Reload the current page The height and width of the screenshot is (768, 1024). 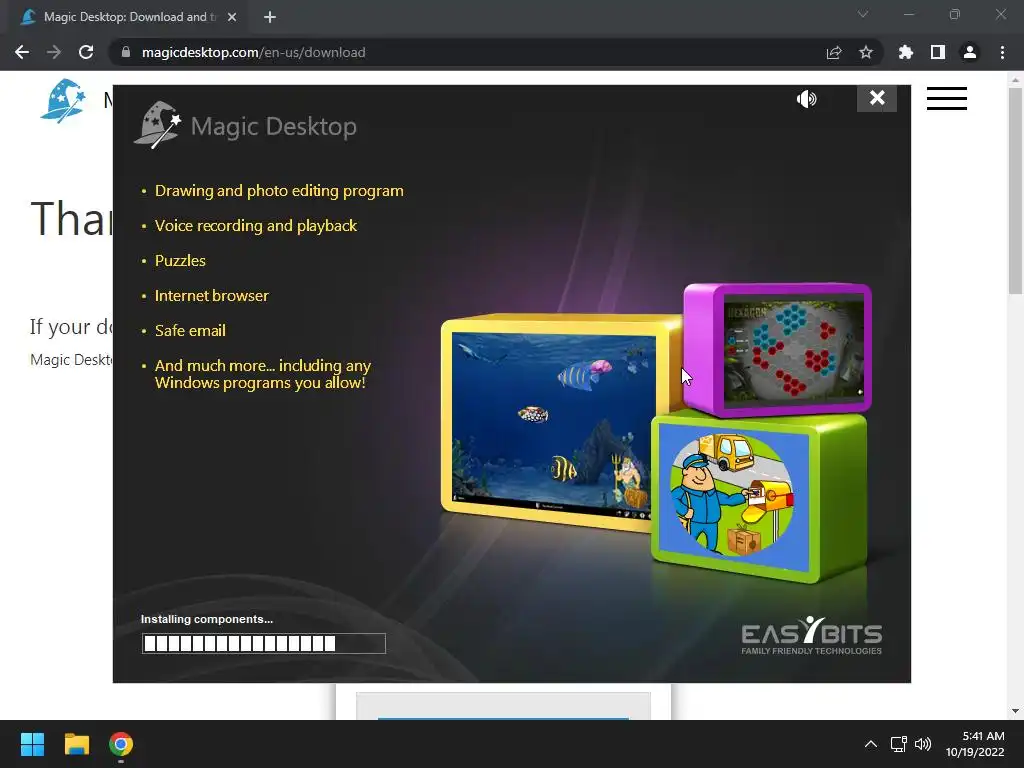tap(86, 52)
